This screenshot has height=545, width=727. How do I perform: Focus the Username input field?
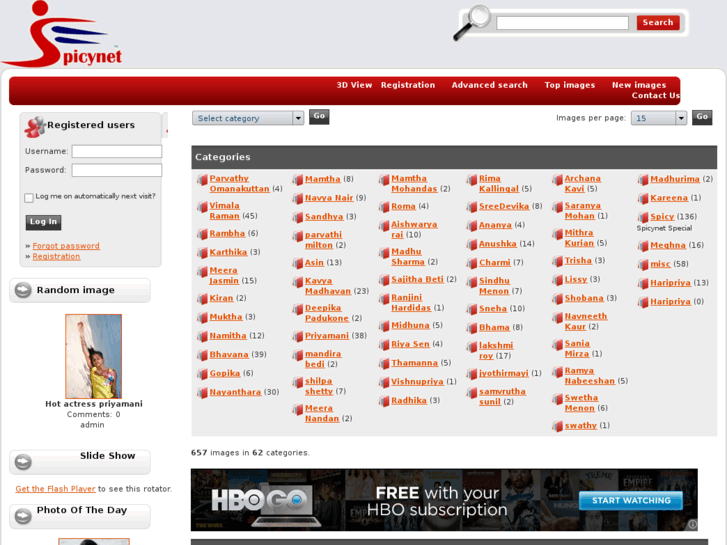(x=117, y=151)
